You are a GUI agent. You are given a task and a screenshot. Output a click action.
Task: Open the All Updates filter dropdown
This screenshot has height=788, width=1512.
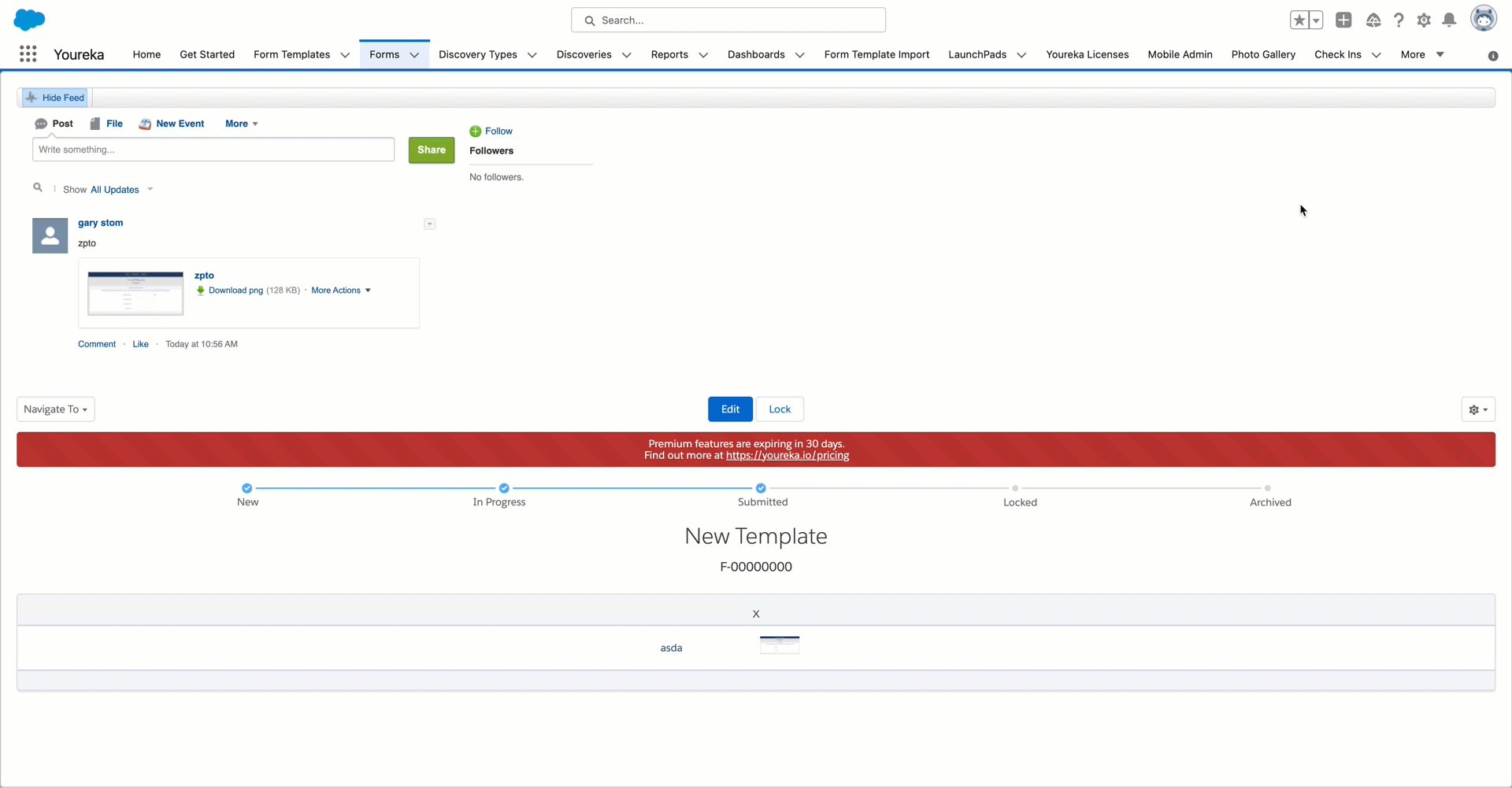tap(121, 190)
